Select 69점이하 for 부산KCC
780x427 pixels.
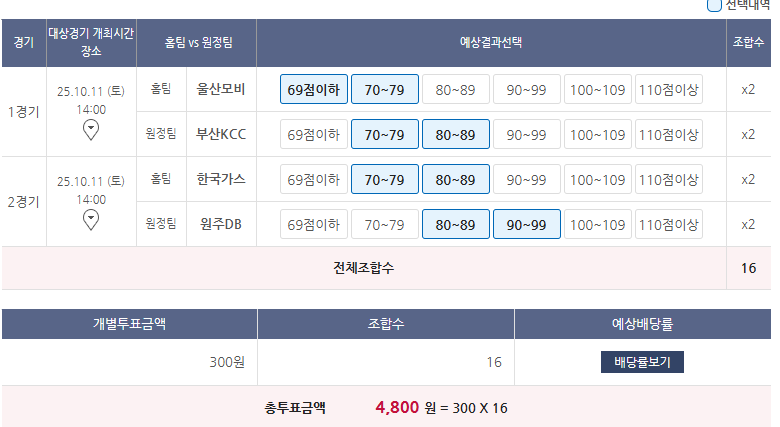[x=314, y=134]
